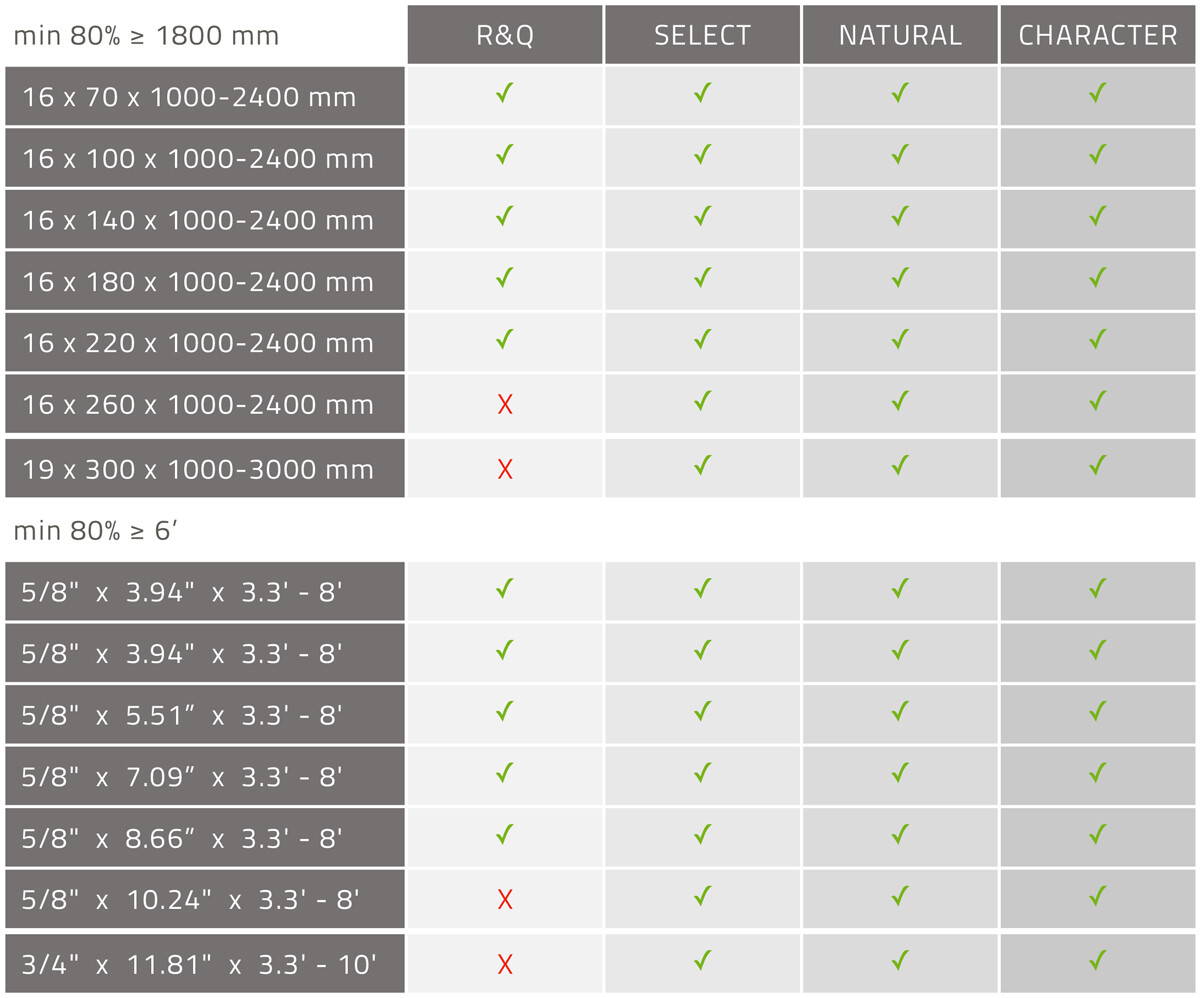This screenshot has height=998, width=1200.
Task: Click SELECT checkmark for 16 x 140 row
Action: [703, 216]
